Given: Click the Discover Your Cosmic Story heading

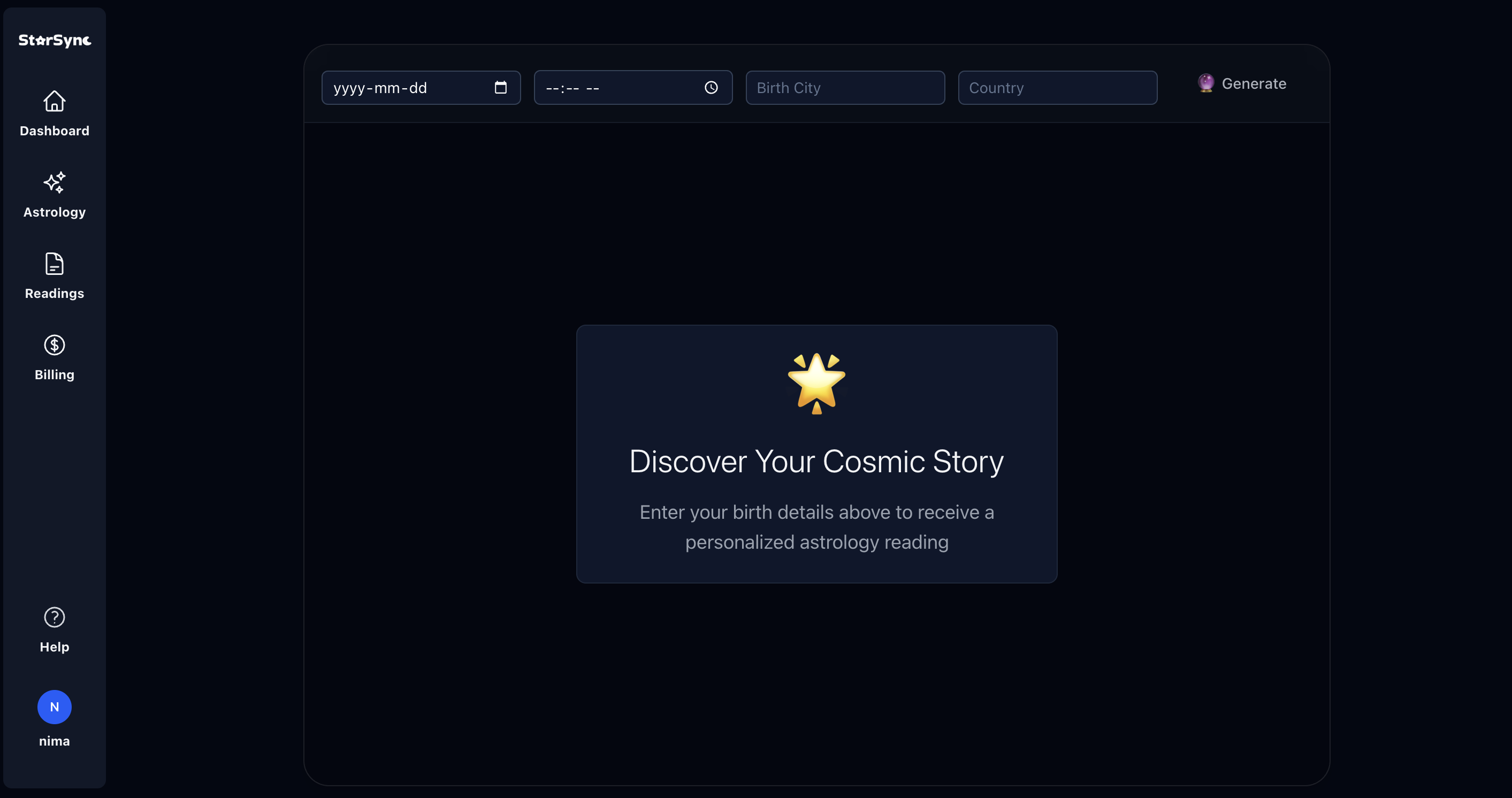Looking at the screenshot, I should coord(816,461).
